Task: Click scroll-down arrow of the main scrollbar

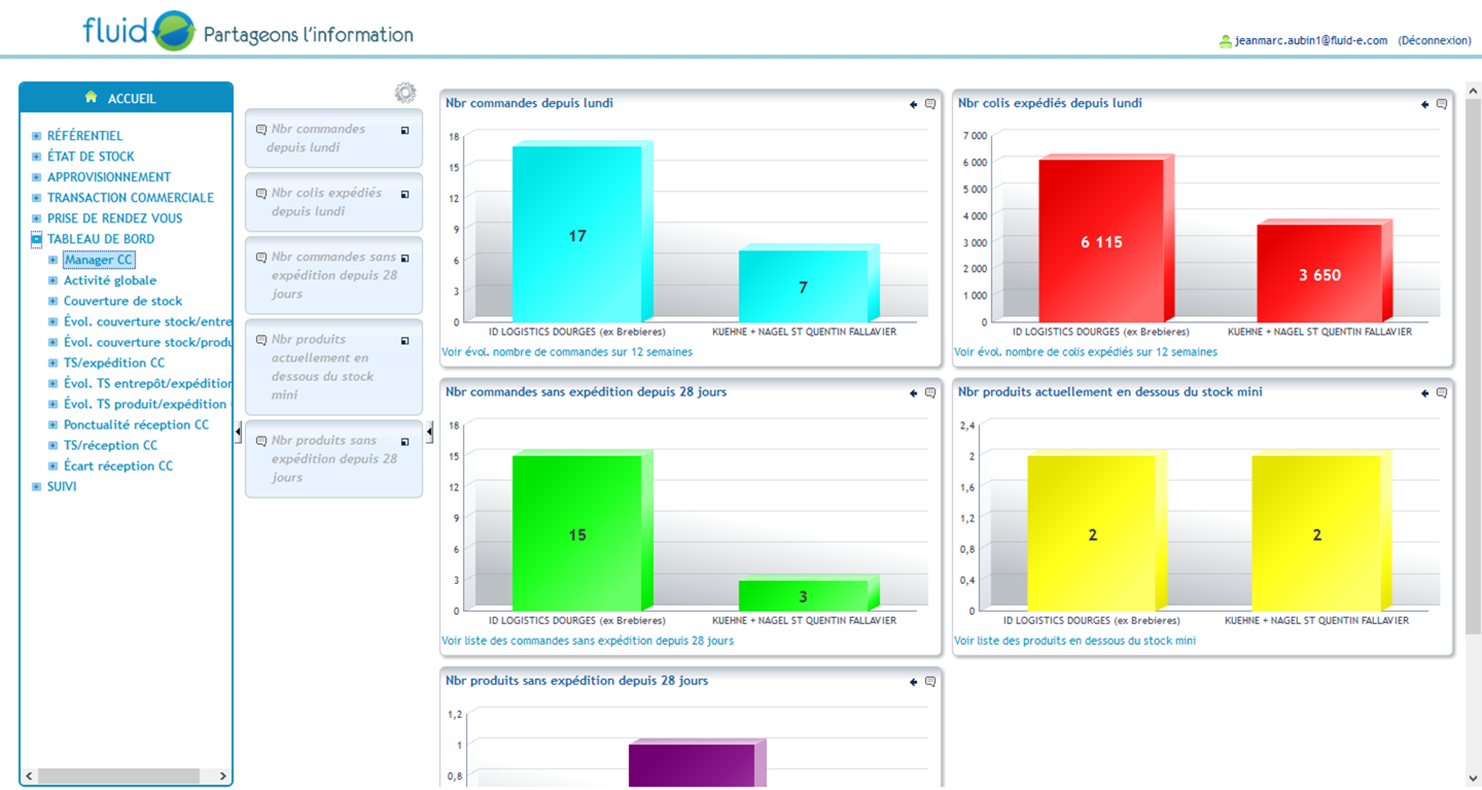Action: 1473,779
